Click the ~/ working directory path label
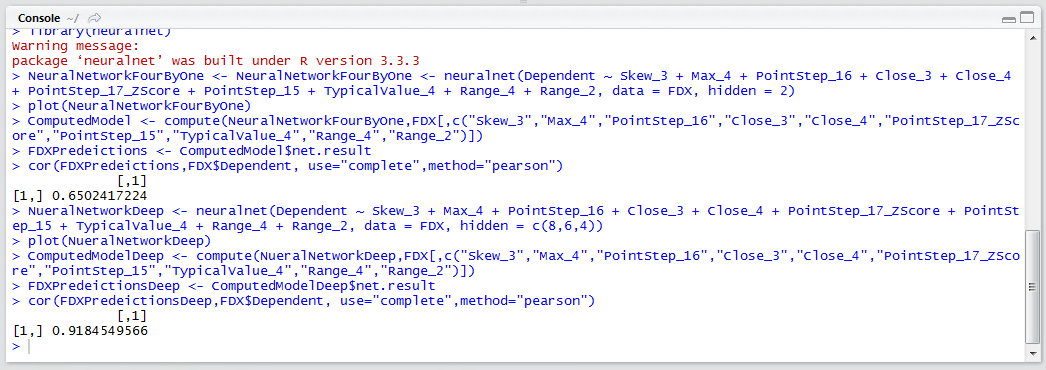 (x=72, y=17)
